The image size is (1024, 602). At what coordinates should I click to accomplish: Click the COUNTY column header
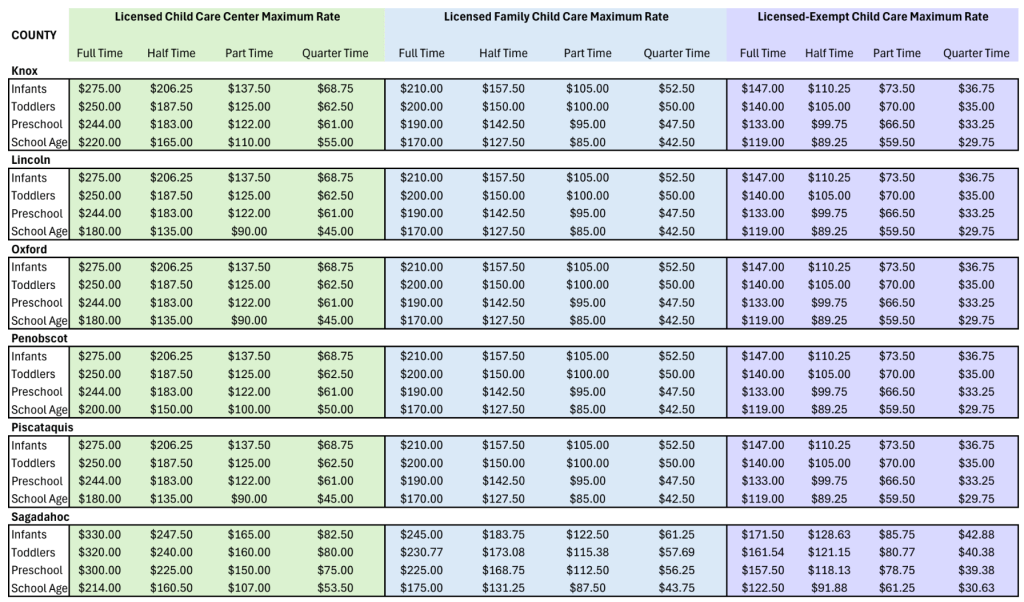(33, 35)
